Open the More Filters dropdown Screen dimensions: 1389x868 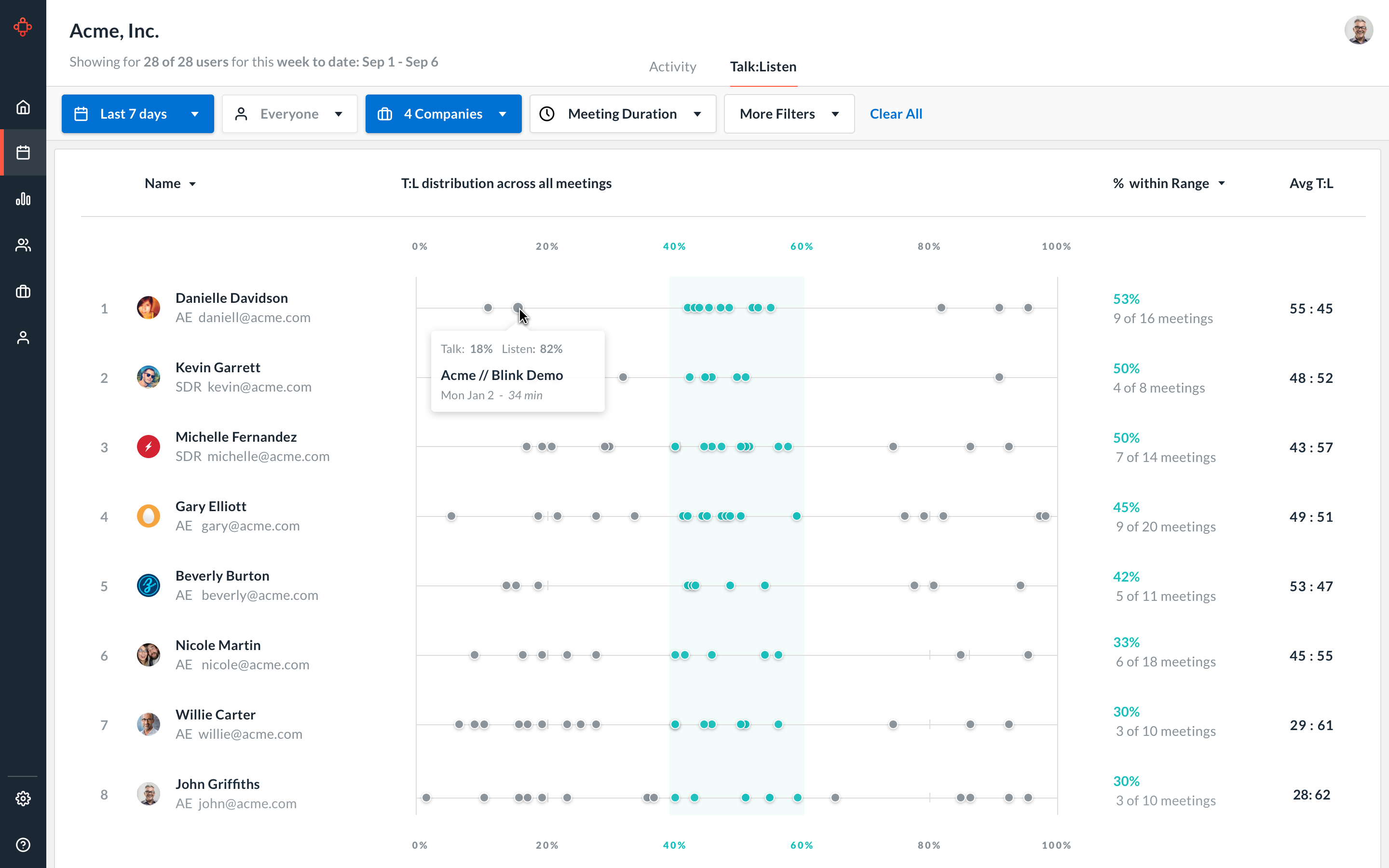(789, 114)
